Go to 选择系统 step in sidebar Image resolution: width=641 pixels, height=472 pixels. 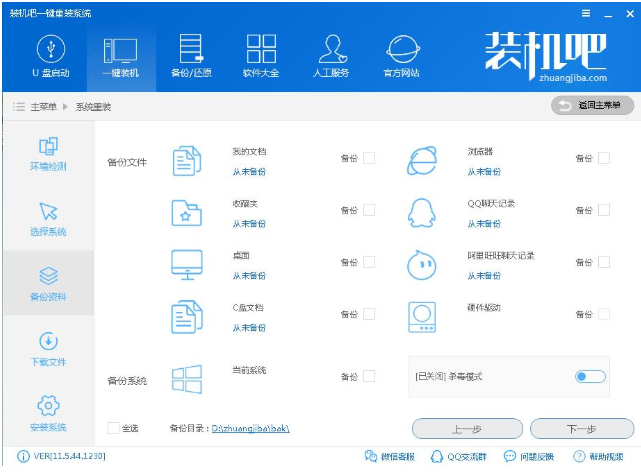[x=48, y=219]
